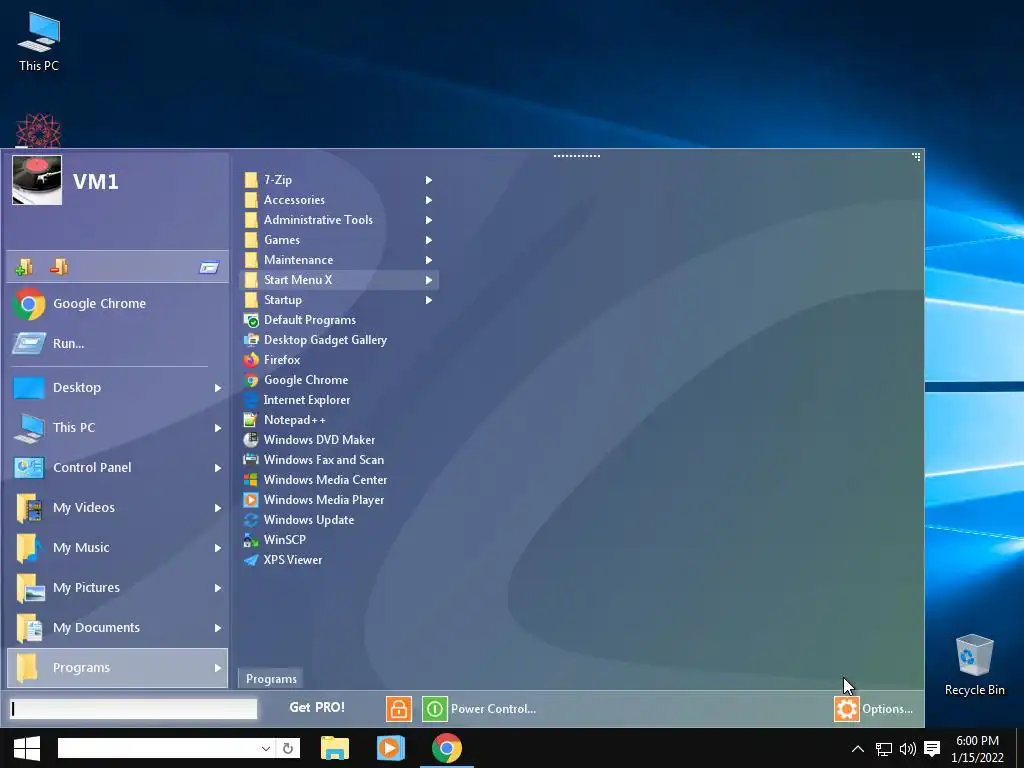Viewport: 1024px width, 768px height.
Task: Click the start menu search field
Action: [x=134, y=709]
